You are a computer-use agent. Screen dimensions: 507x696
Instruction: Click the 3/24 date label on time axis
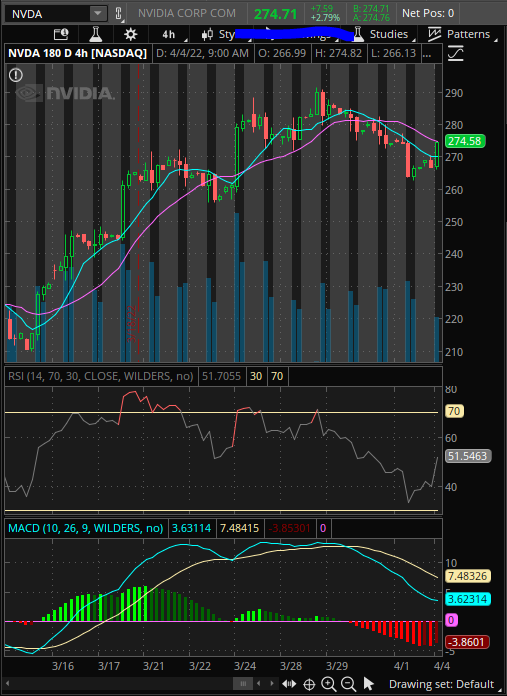coord(245,666)
